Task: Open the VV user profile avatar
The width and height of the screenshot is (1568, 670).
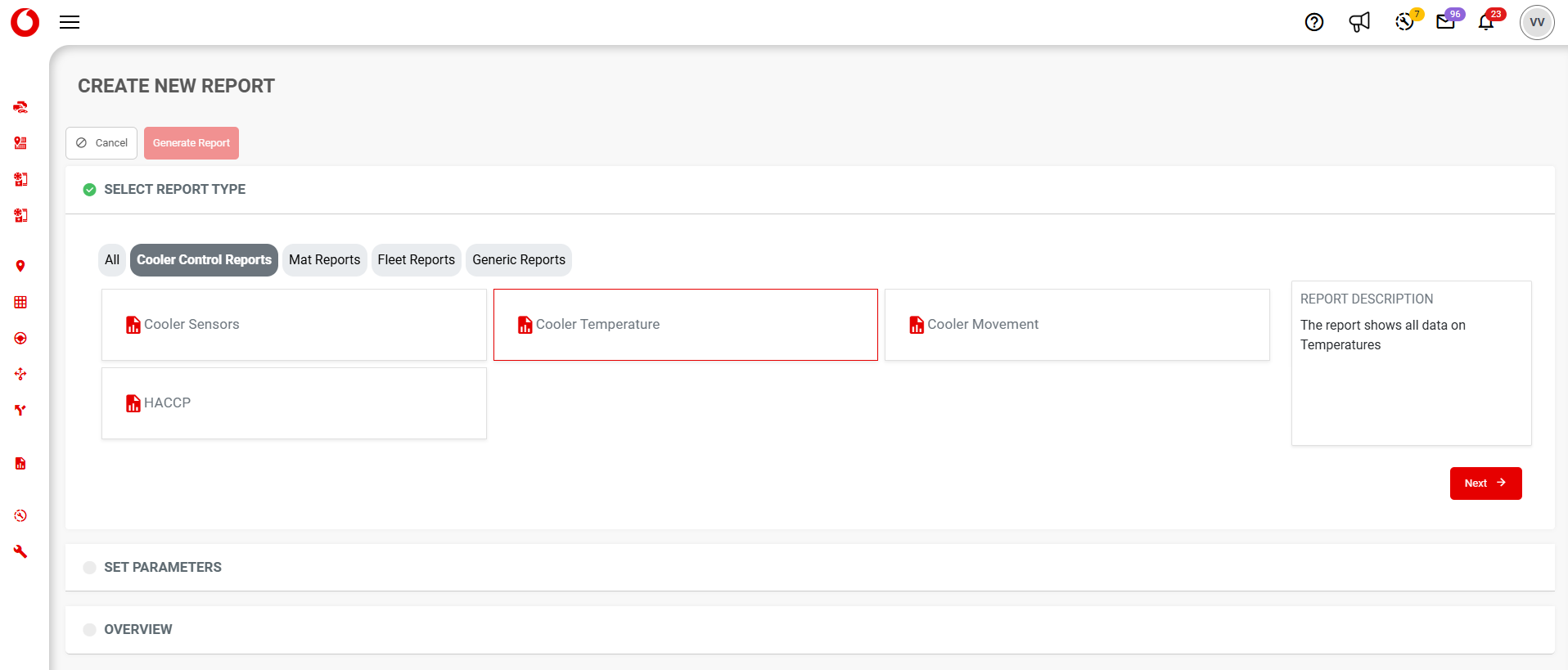Action: tap(1536, 22)
